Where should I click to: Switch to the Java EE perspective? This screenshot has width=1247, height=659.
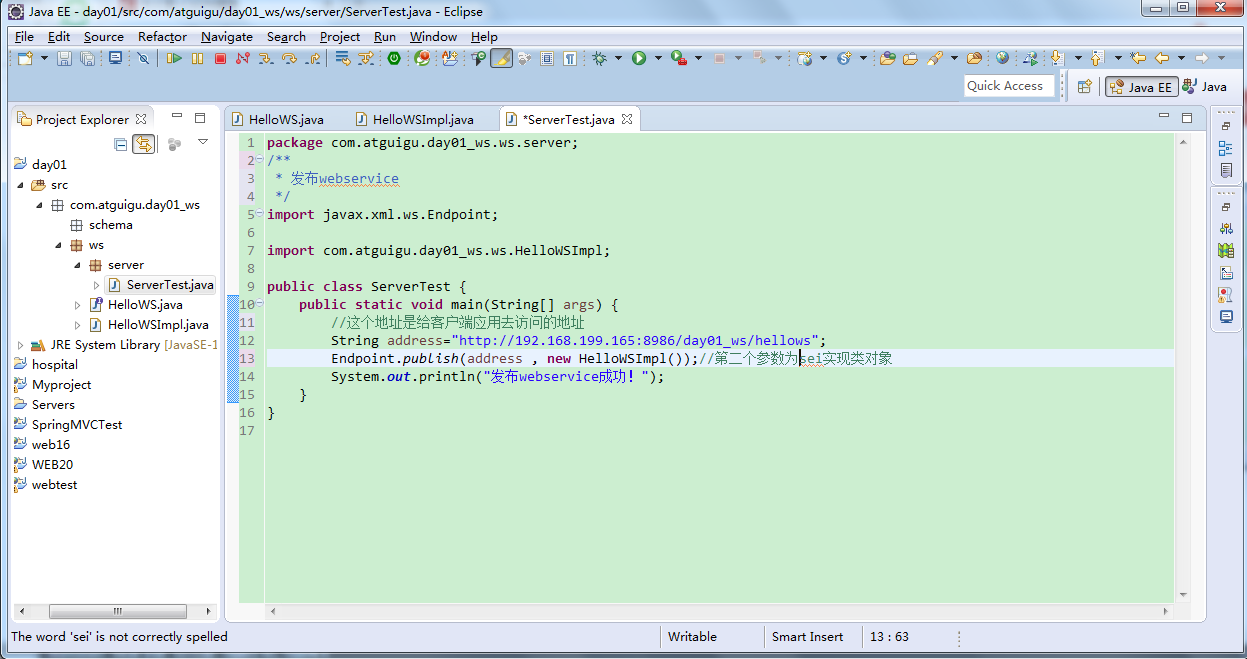(x=1140, y=87)
